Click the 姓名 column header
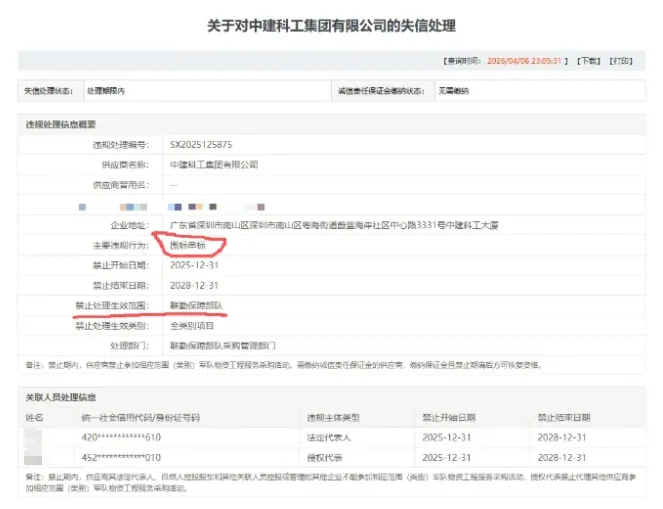The image size is (663, 509). 34,418
